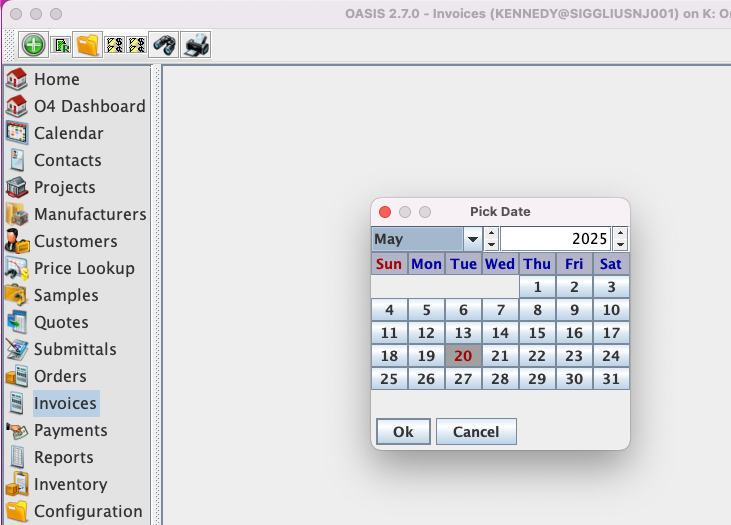The height and width of the screenshot is (525, 731).
Task: Click the printer icon in toolbar
Action: click(196, 45)
